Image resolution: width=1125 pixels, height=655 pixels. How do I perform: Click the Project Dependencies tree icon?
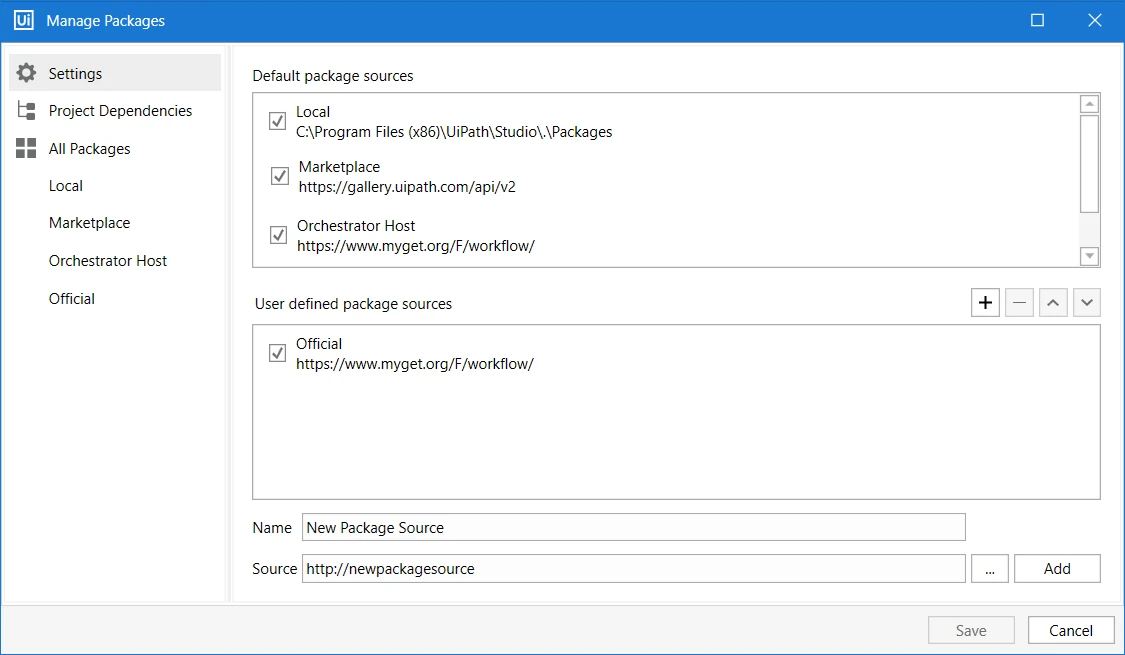(27, 110)
